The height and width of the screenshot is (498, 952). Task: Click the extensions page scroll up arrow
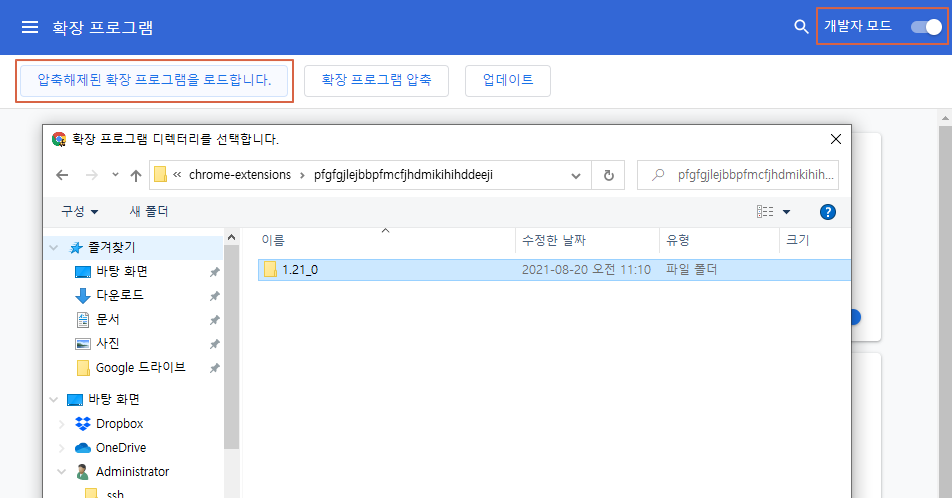pos(945,118)
